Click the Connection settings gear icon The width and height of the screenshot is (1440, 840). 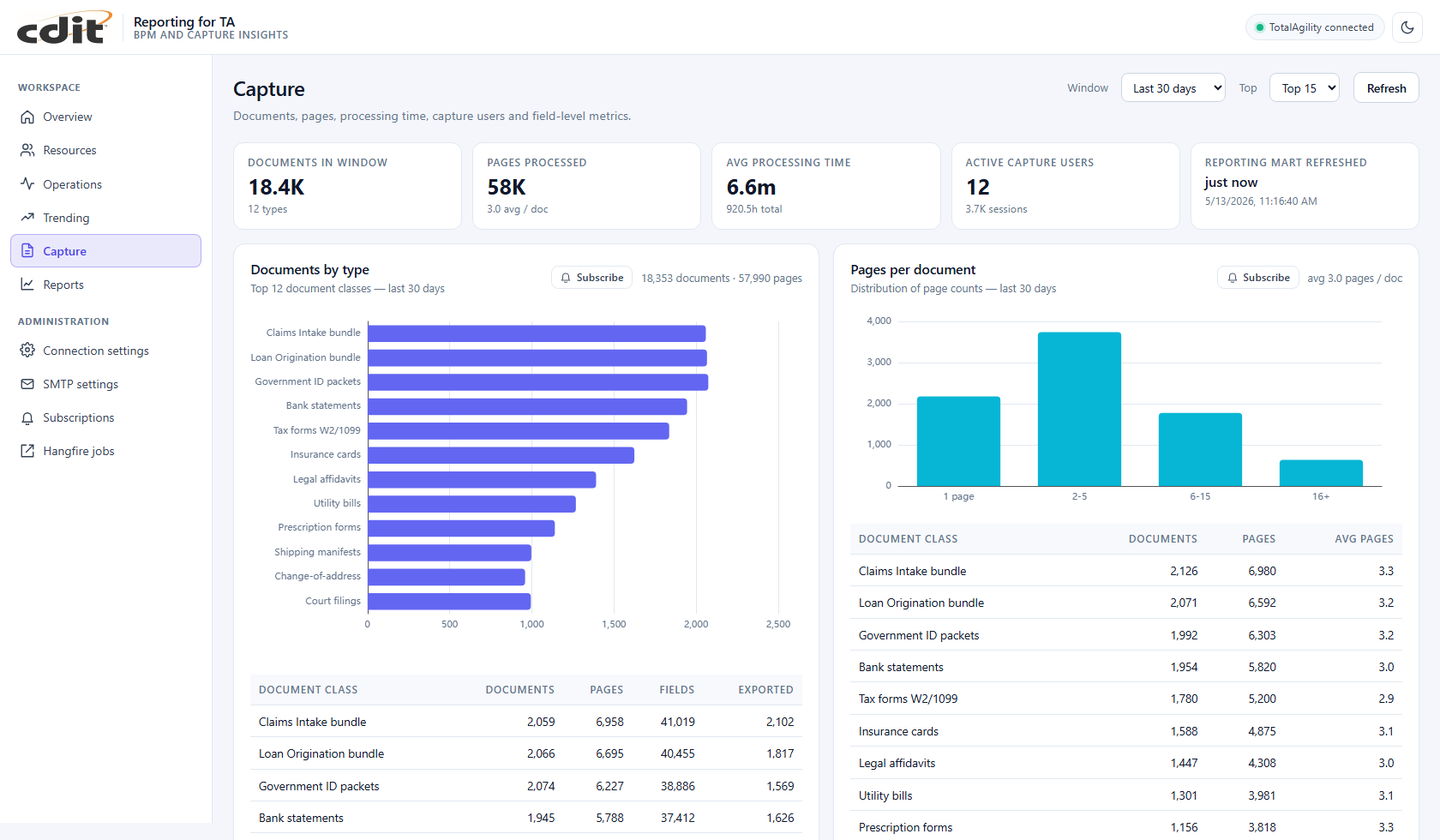[27, 351]
